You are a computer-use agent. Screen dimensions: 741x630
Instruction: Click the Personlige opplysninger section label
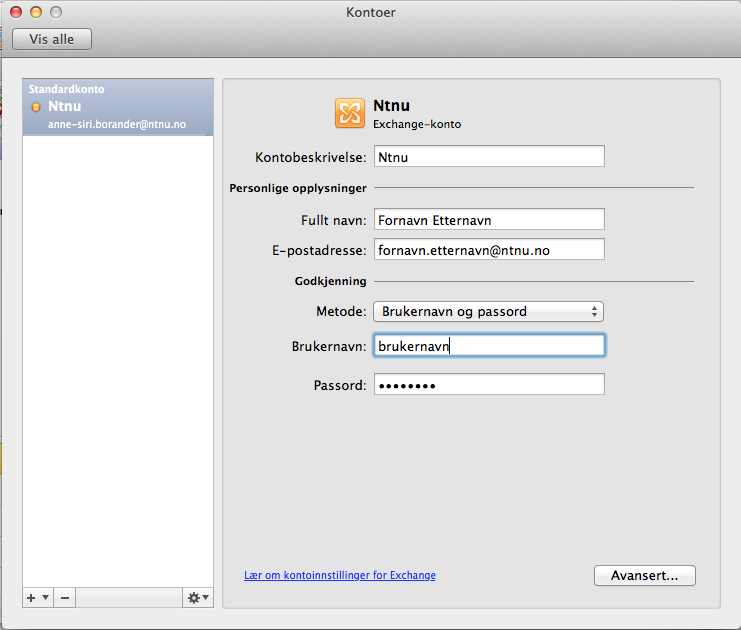point(298,188)
